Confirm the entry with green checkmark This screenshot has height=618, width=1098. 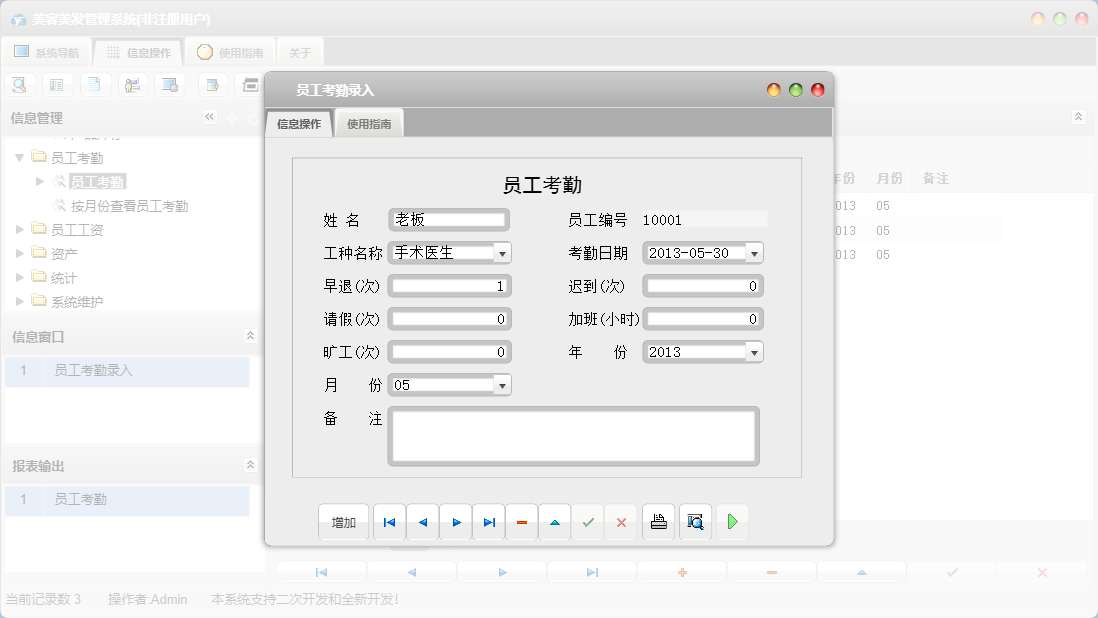pos(587,521)
